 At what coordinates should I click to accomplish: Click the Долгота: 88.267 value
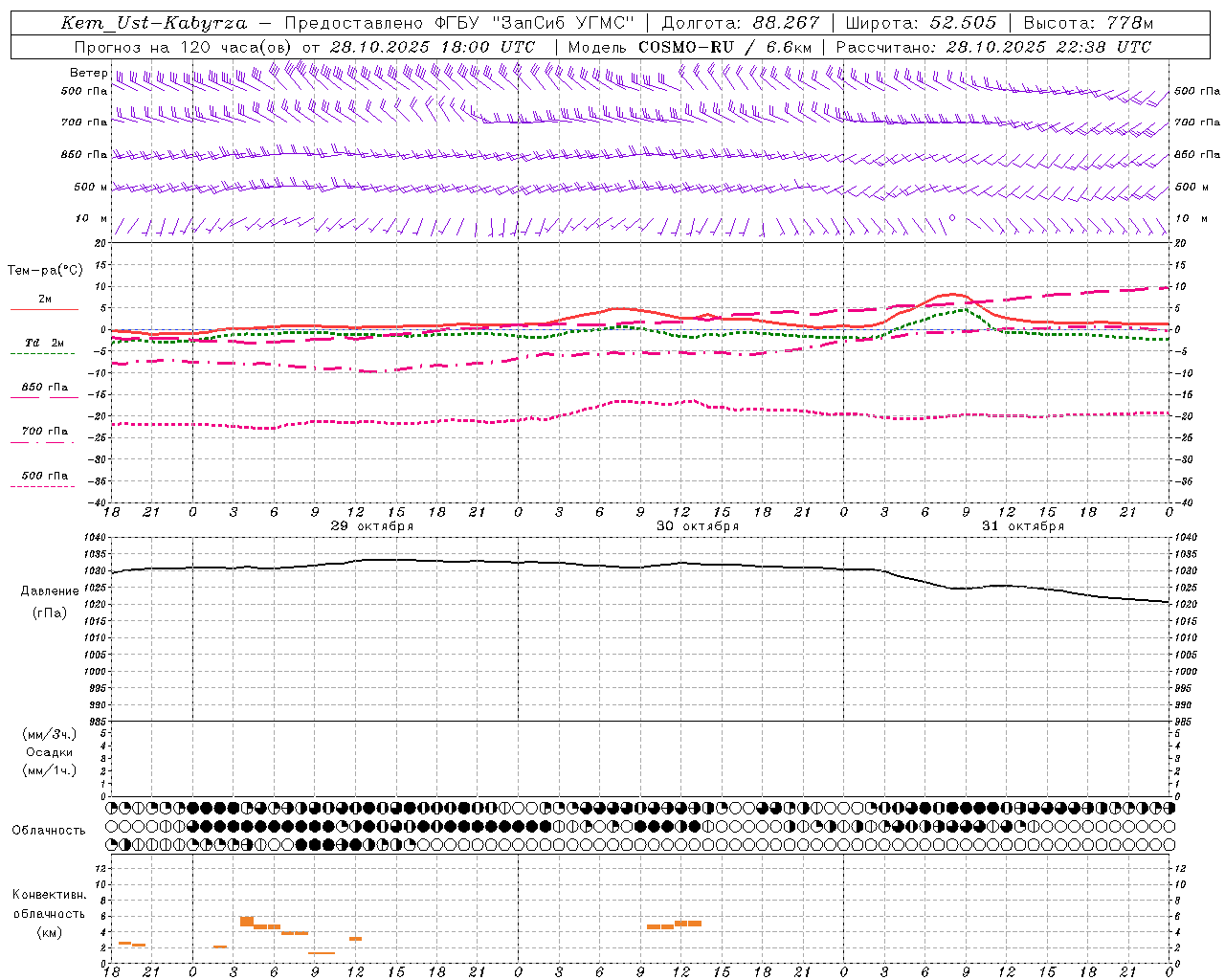(x=741, y=23)
